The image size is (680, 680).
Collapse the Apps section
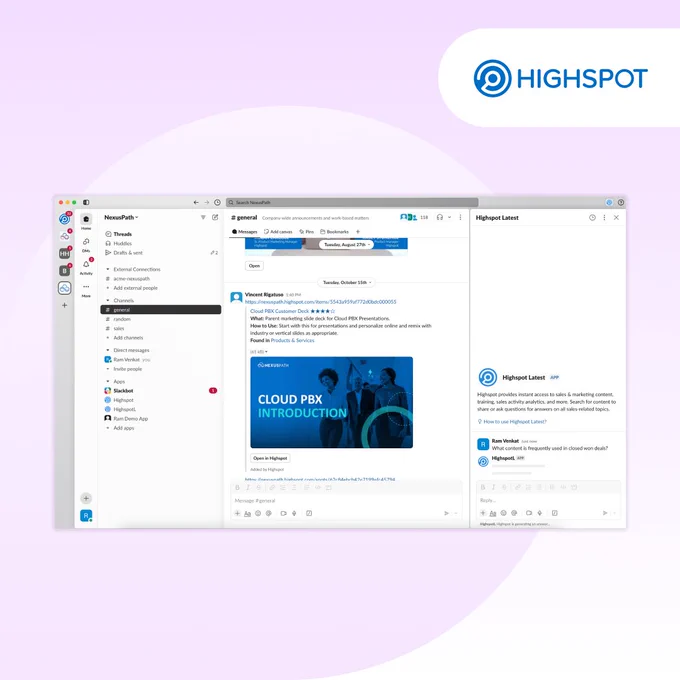108,382
